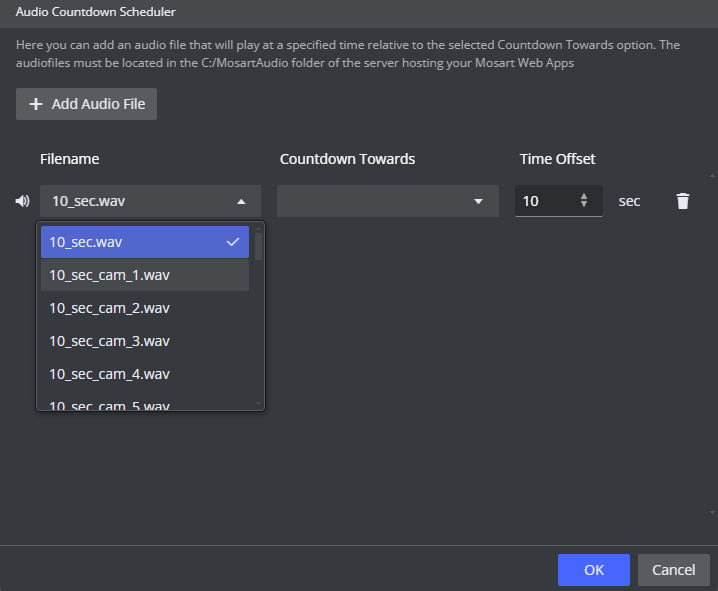Click the filename list scroll-down arrow
This screenshot has width=718, height=591.
tap(258, 404)
